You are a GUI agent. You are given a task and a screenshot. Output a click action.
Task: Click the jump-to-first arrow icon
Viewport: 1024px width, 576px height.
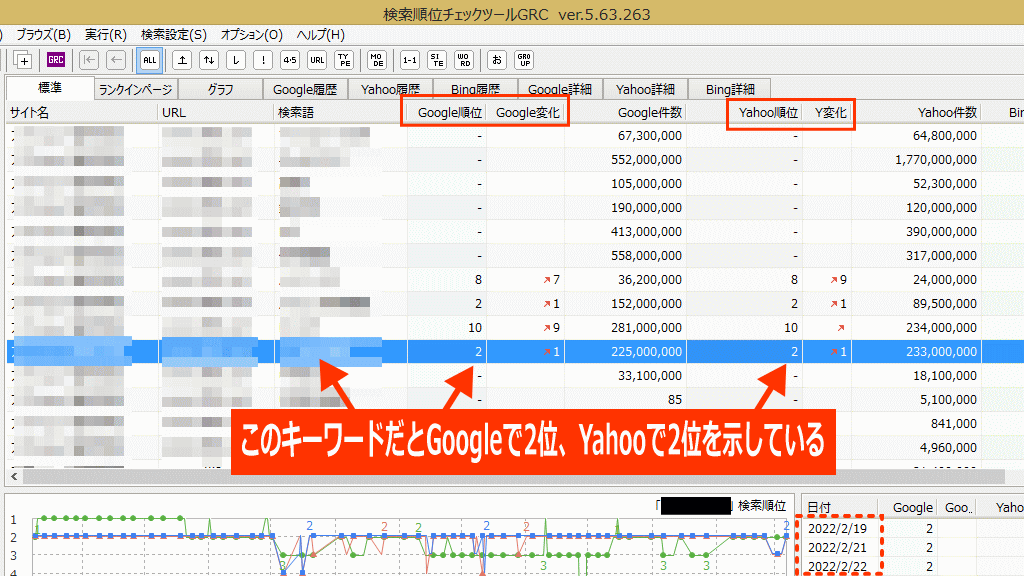(x=89, y=60)
